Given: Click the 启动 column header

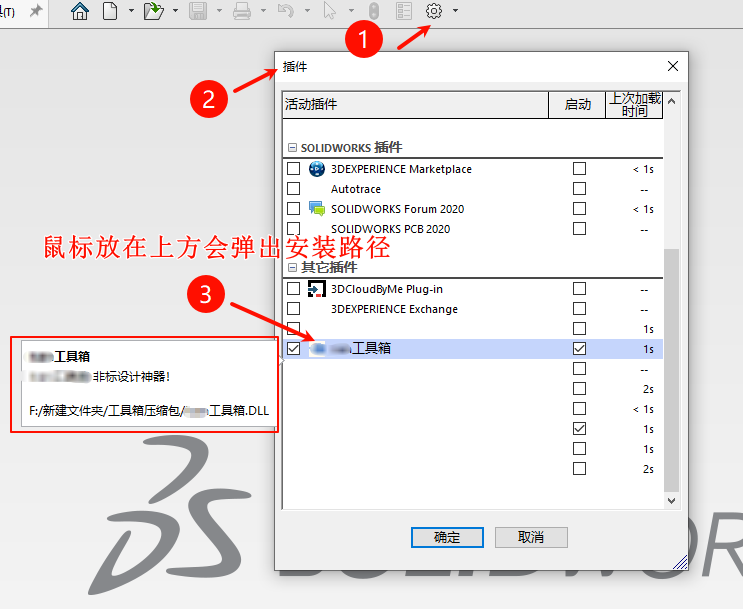Looking at the screenshot, I should [x=577, y=104].
